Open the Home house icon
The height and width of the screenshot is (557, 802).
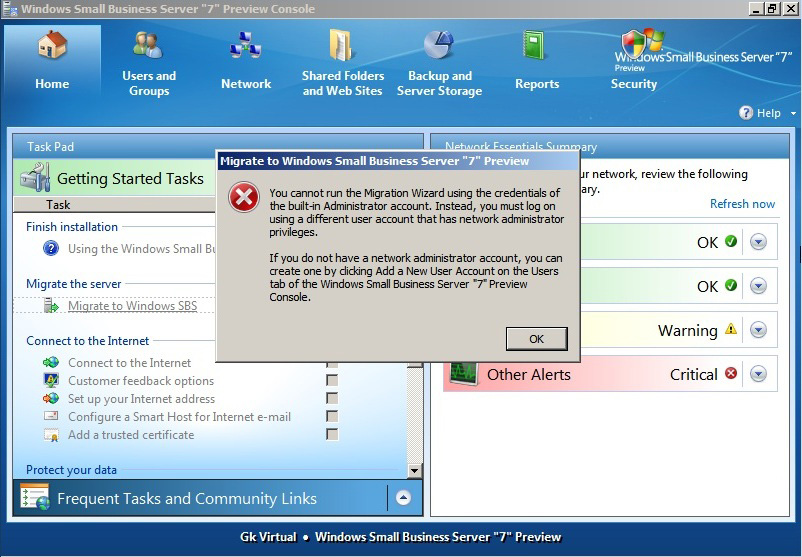(52, 44)
